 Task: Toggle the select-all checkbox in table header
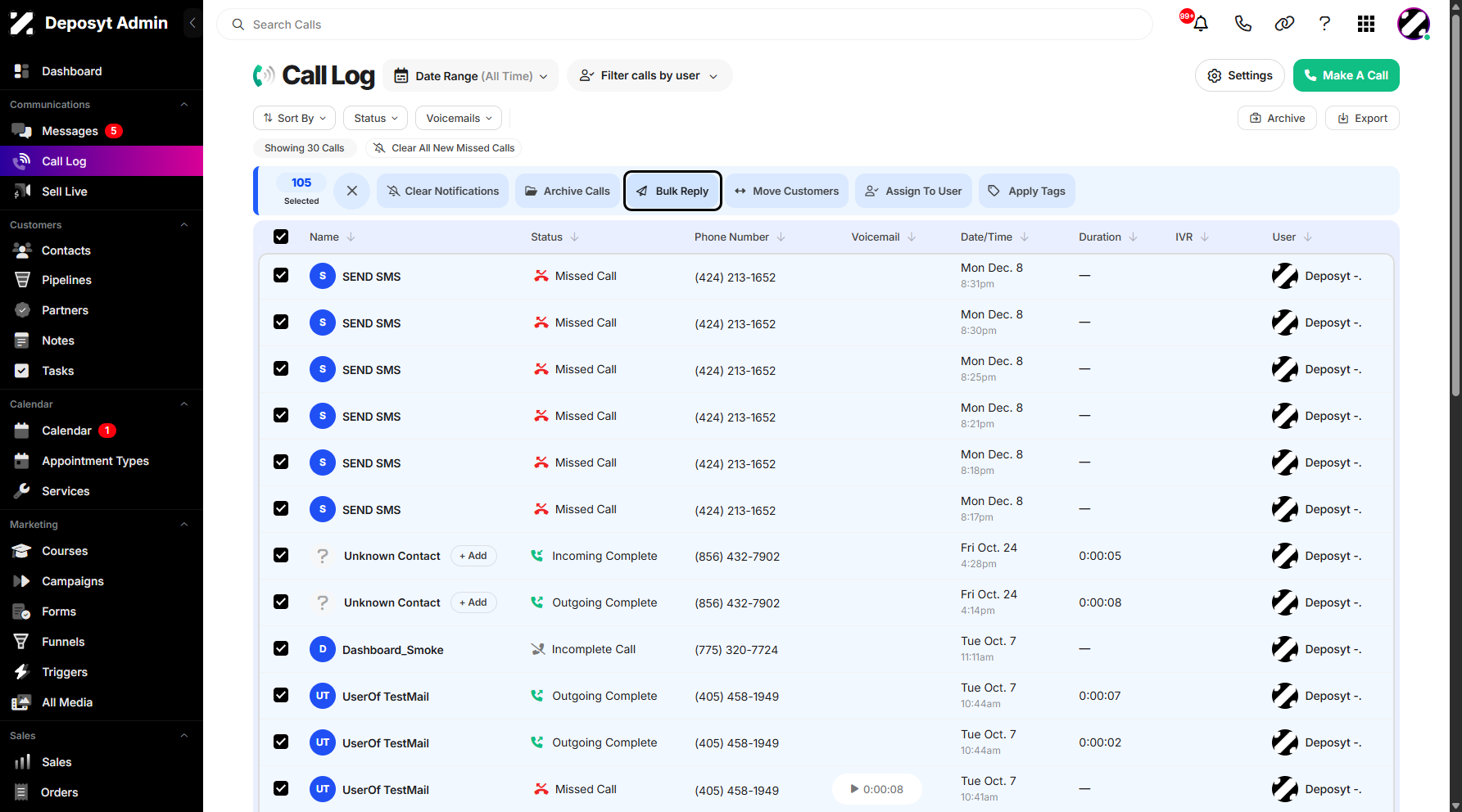click(281, 237)
